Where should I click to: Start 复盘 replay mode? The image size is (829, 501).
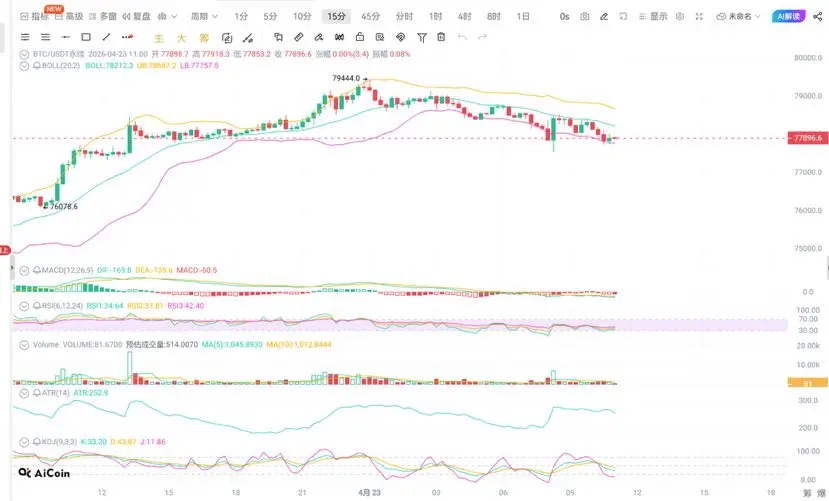(136, 16)
